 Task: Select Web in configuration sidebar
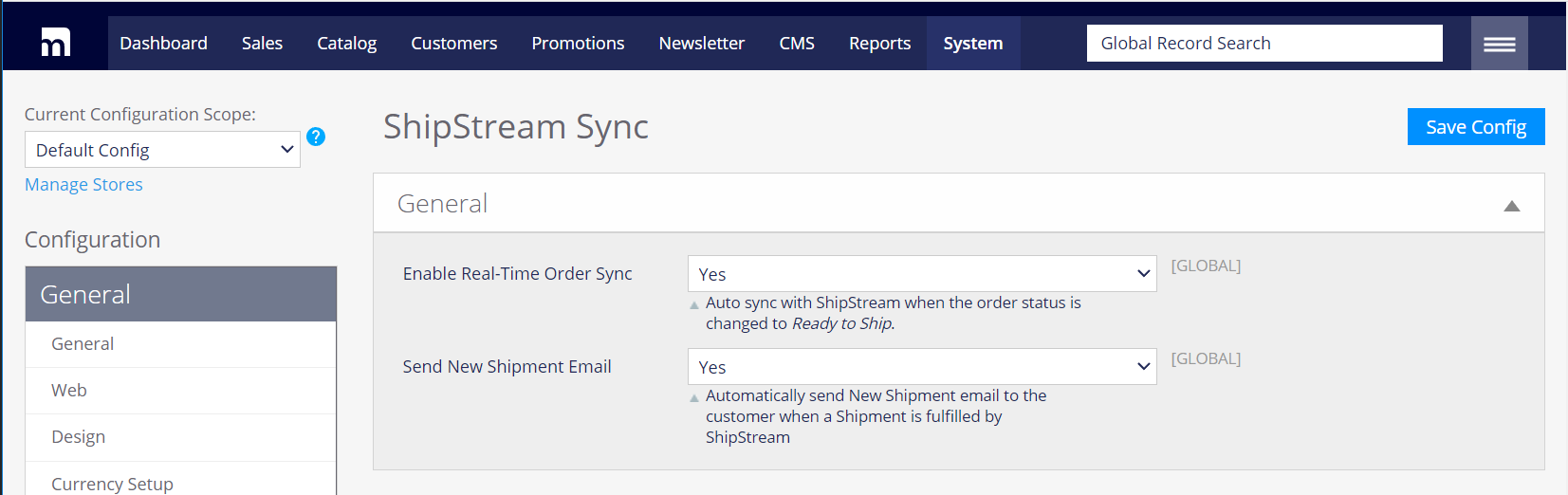[69, 391]
